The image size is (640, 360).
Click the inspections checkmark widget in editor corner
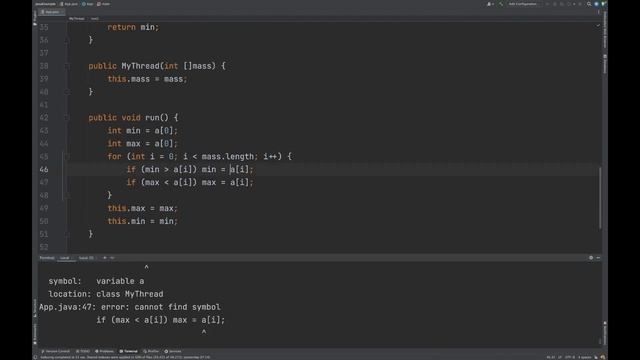click(598, 26)
